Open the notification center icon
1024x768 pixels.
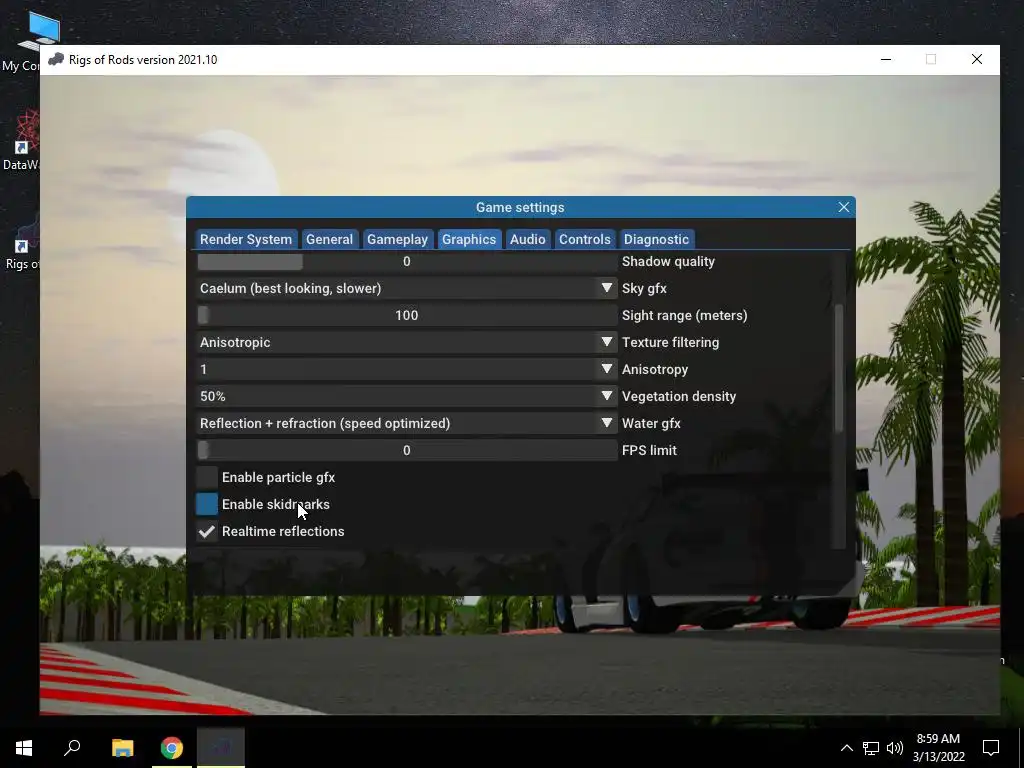point(991,748)
